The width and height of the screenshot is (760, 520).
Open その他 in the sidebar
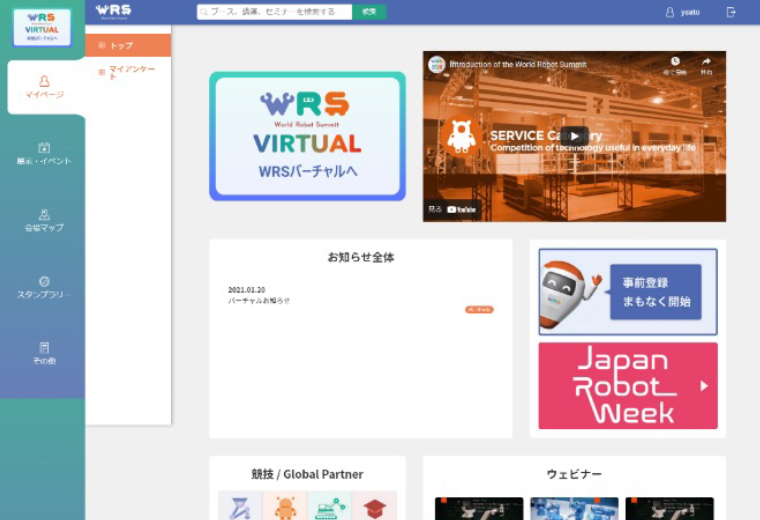tap(44, 354)
